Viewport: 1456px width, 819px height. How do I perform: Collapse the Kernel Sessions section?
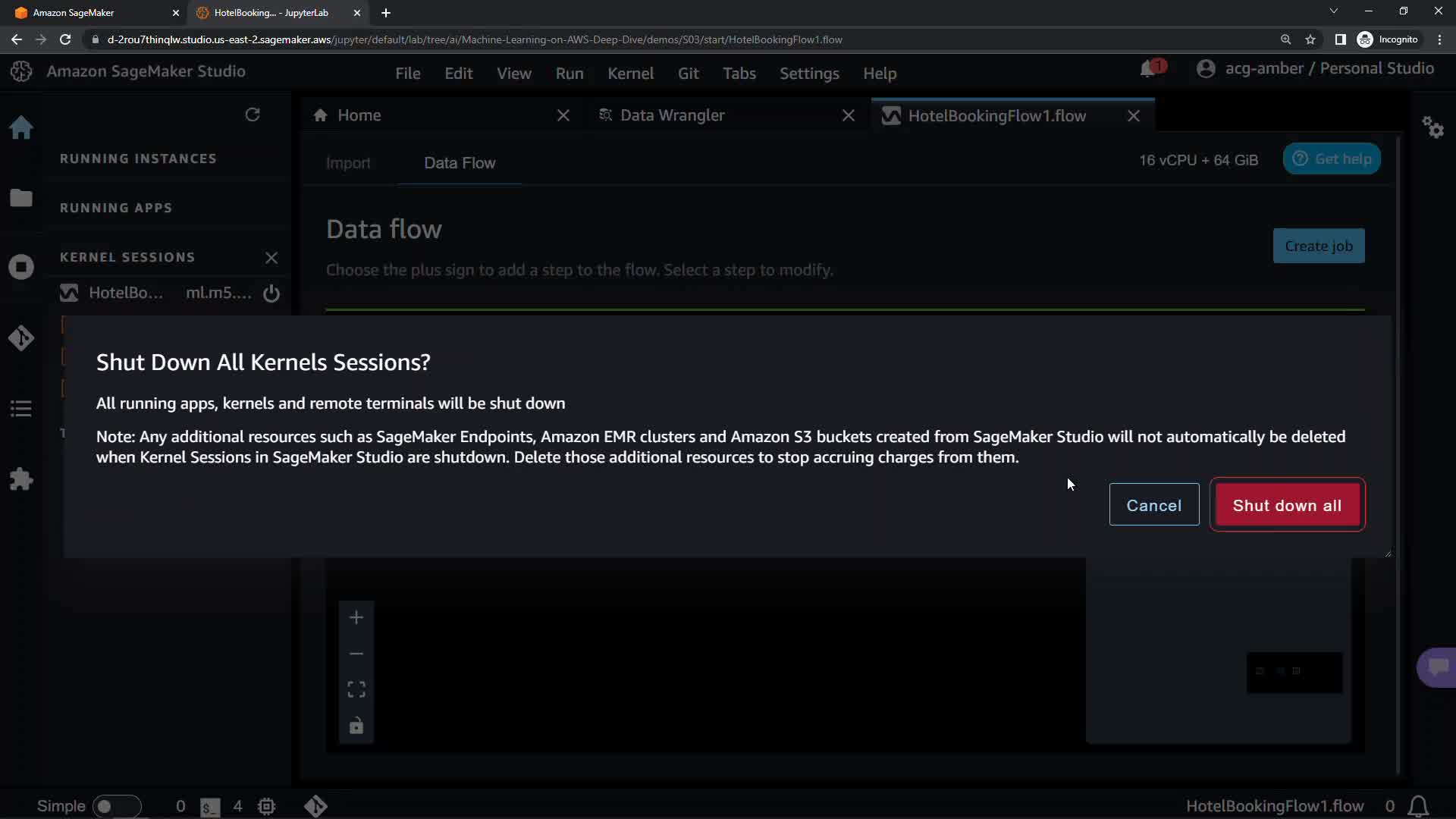pyautogui.click(x=127, y=257)
